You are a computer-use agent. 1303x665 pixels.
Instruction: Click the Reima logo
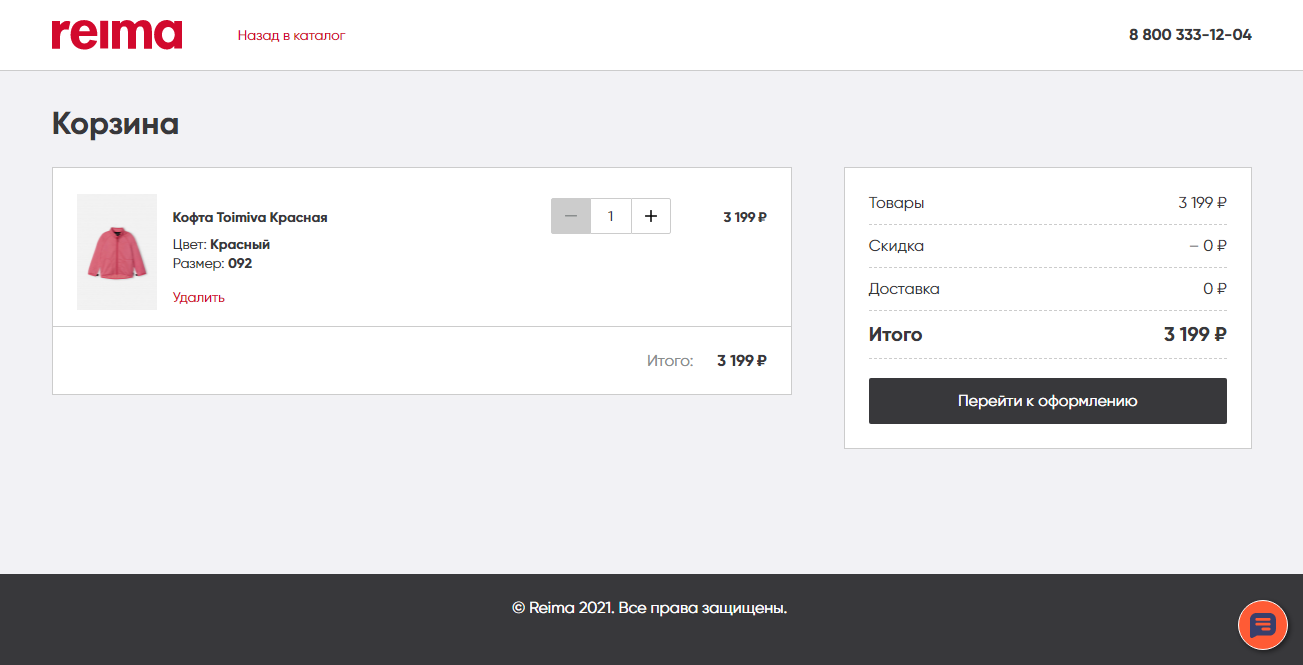tap(117, 35)
